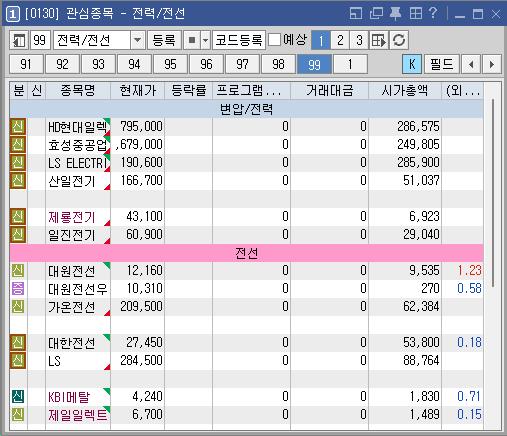Screen dimensions: 507x436
Task: Click the 등록 button
Action: [164, 40]
